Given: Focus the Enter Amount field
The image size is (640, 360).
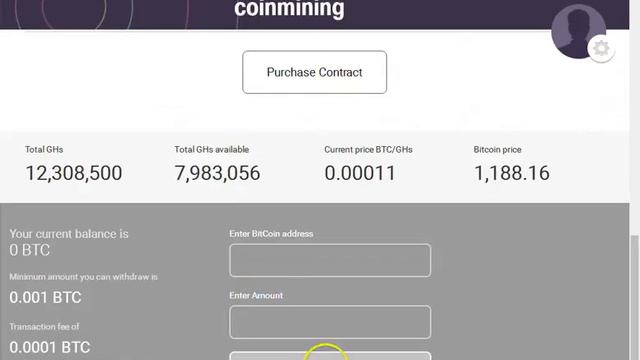Looking at the screenshot, I should pyautogui.click(x=330, y=322).
